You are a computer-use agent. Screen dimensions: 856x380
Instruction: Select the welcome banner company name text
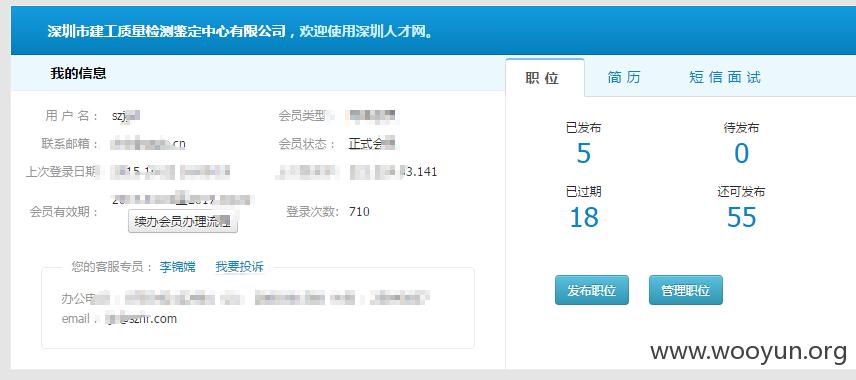coord(167,31)
